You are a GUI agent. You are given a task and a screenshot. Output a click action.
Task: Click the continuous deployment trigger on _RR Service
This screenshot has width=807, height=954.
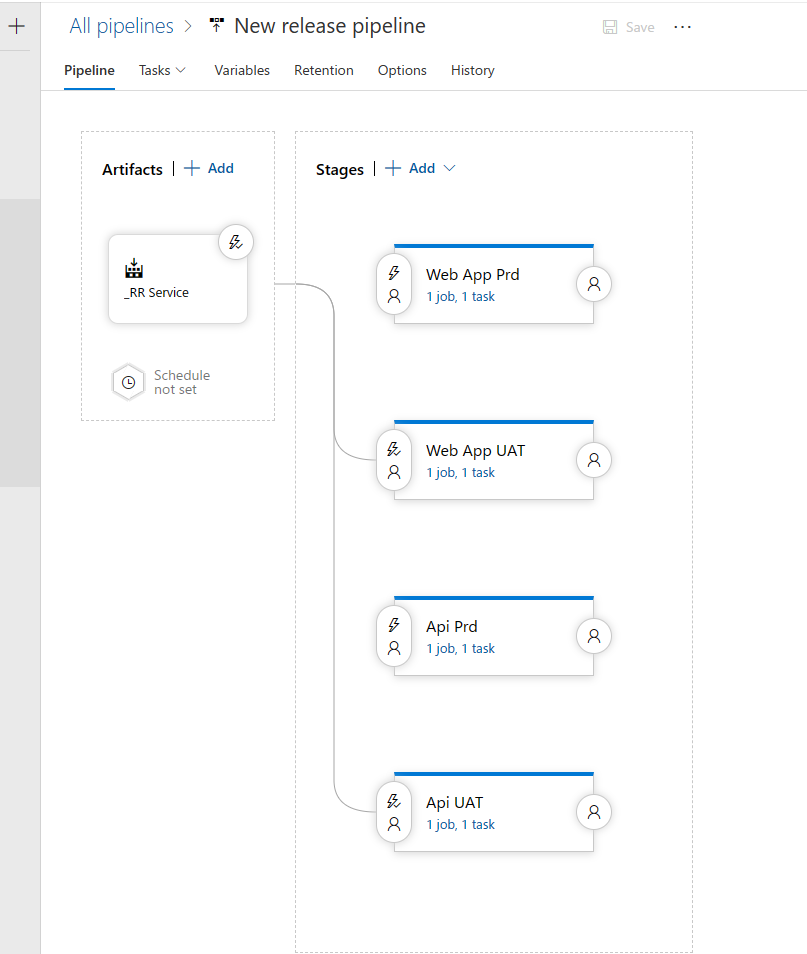(x=236, y=242)
